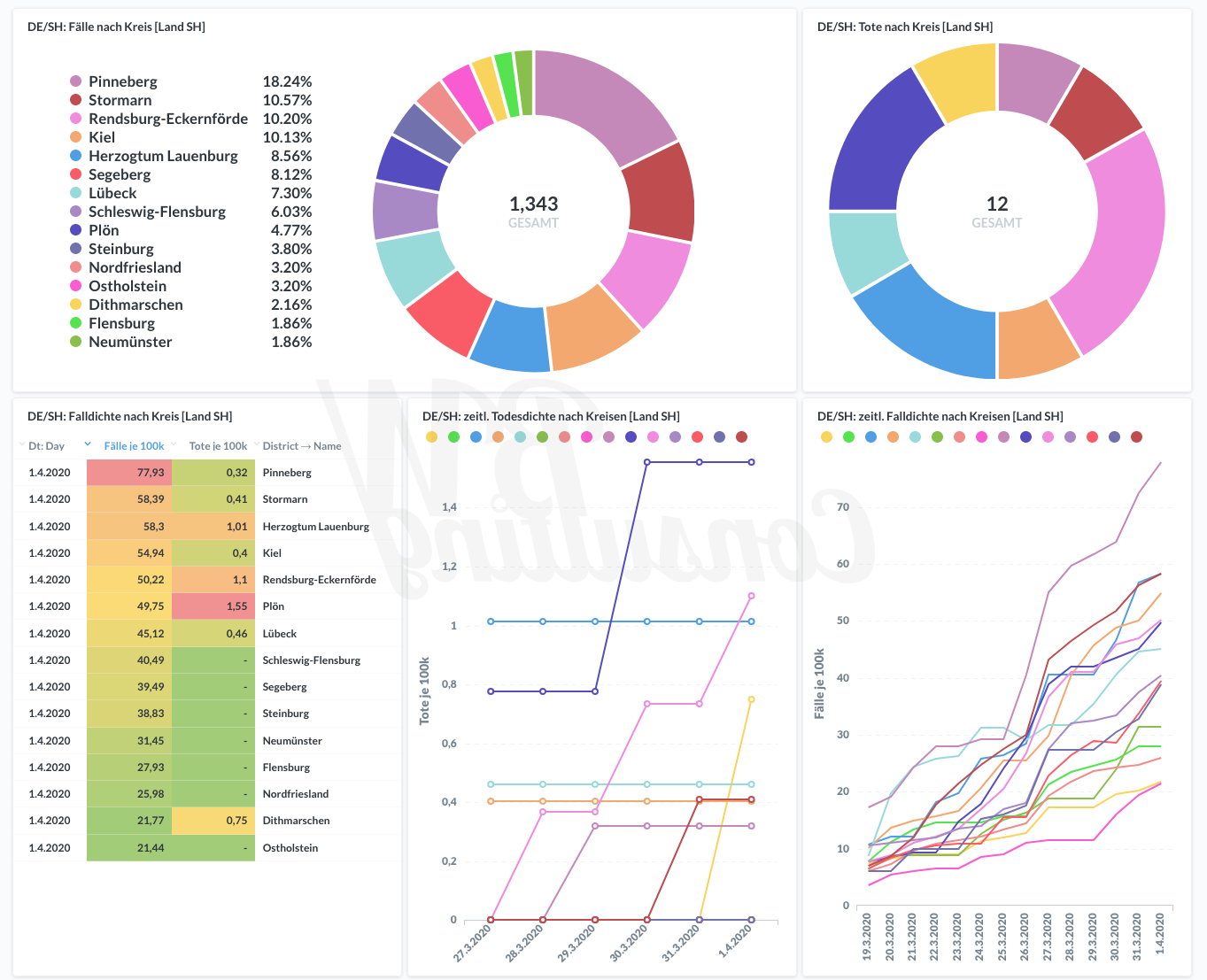Select the Herzogtum Lauenburg legend entry label

[x=163, y=156]
